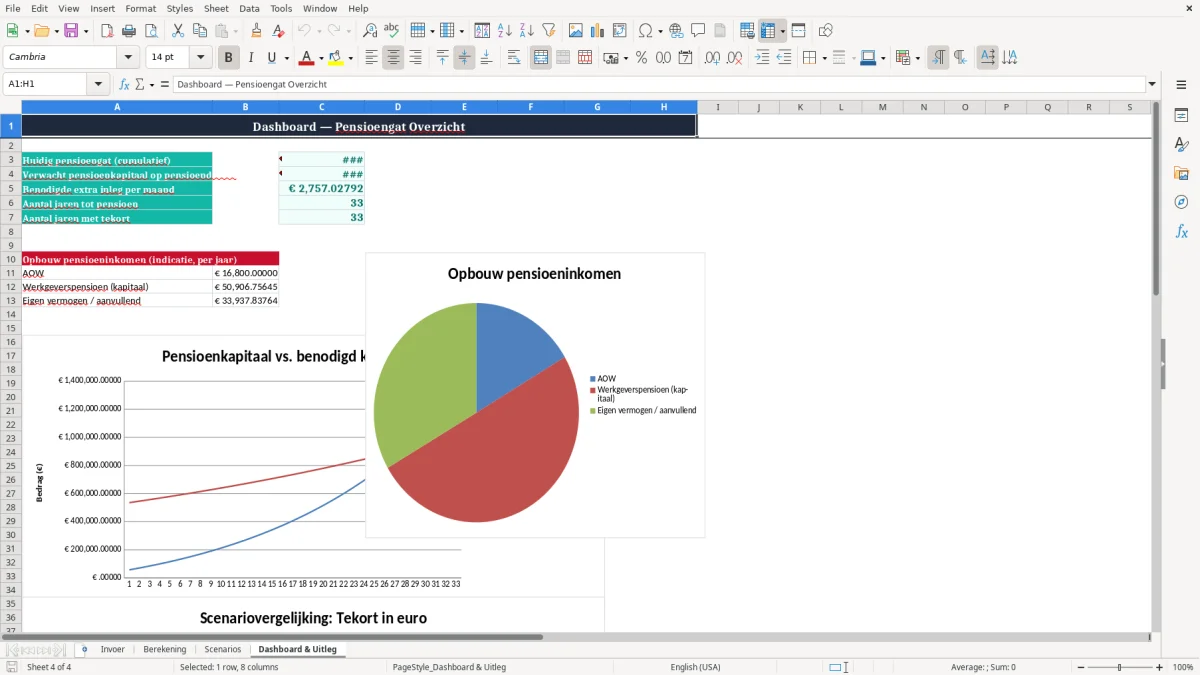Insert comment speech bubble icon

point(698,31)
